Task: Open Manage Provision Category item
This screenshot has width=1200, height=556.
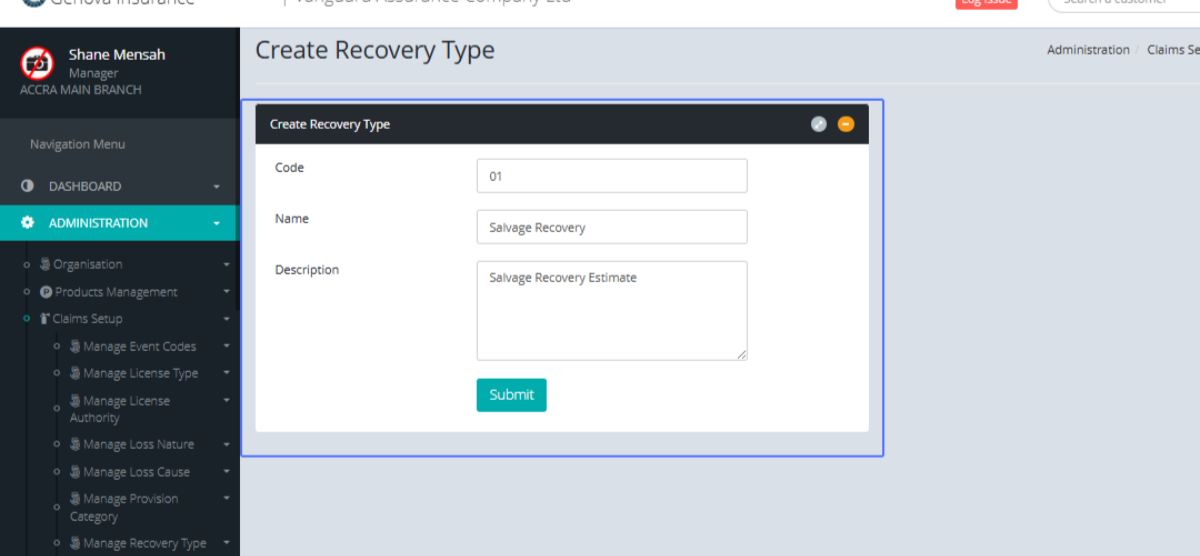Action: coord(129,507)
